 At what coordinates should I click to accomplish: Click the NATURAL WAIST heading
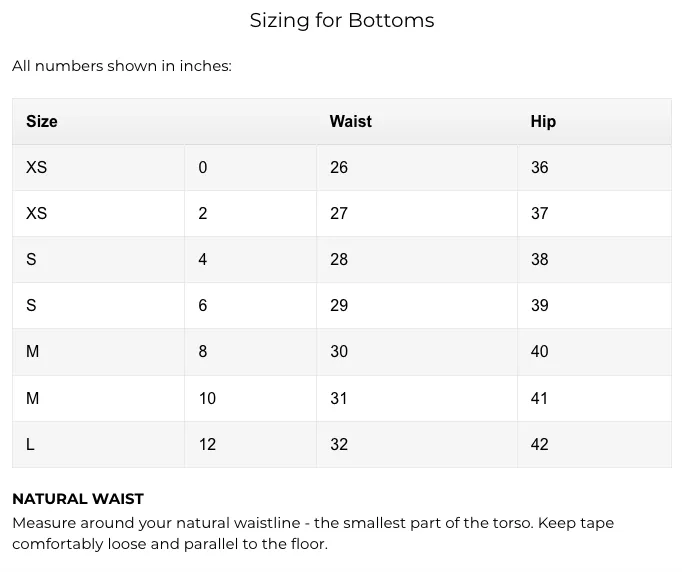point(78,499)
